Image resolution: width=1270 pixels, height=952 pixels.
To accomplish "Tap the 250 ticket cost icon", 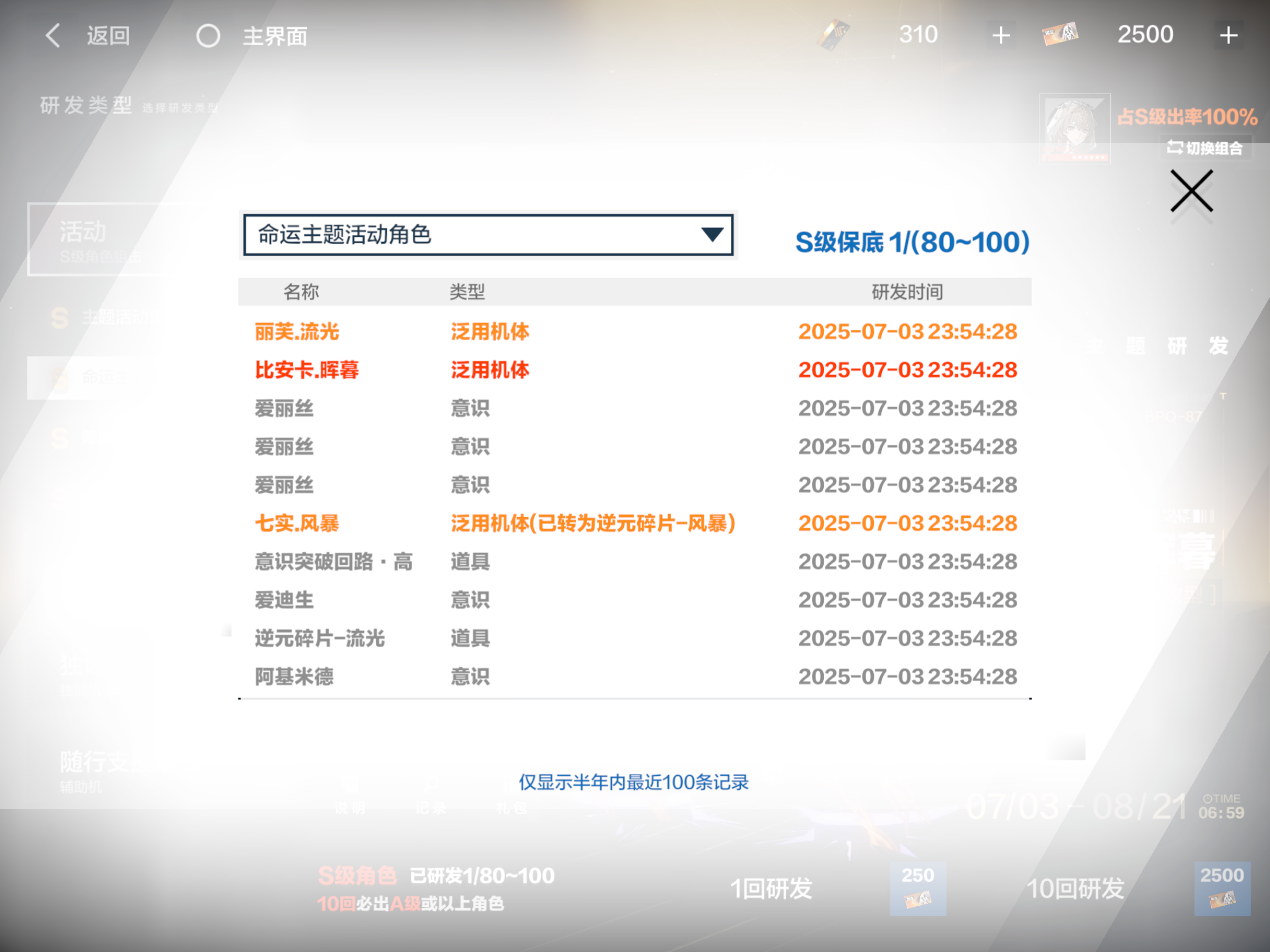I will point(918,889).
